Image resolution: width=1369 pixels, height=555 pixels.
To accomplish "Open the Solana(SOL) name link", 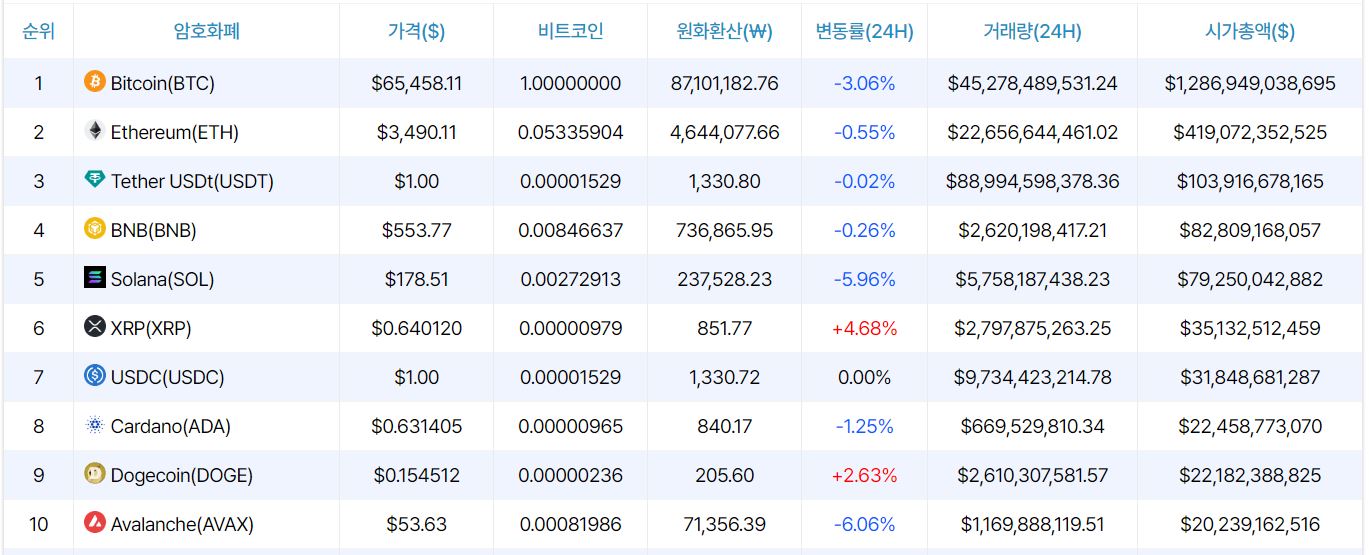I will click(x=162, y=279).
